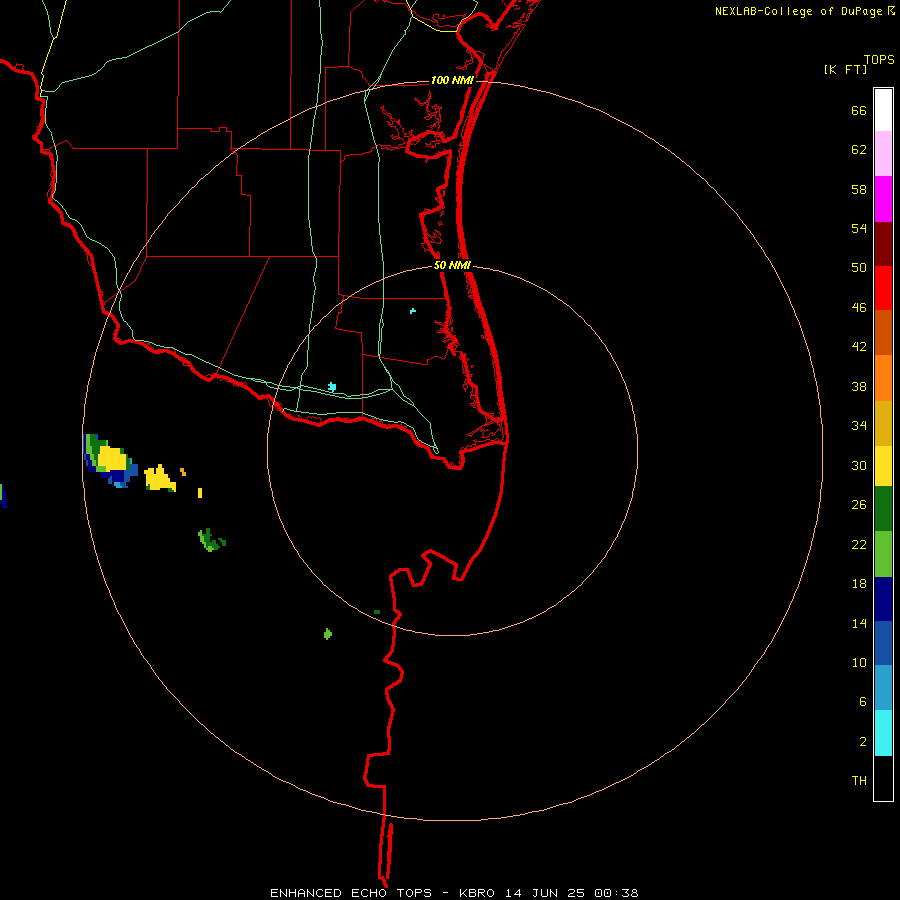The image size is (900, 900).
Task: Click the small light green echo near the 50 NMI ring bottom
Action: 328,634
